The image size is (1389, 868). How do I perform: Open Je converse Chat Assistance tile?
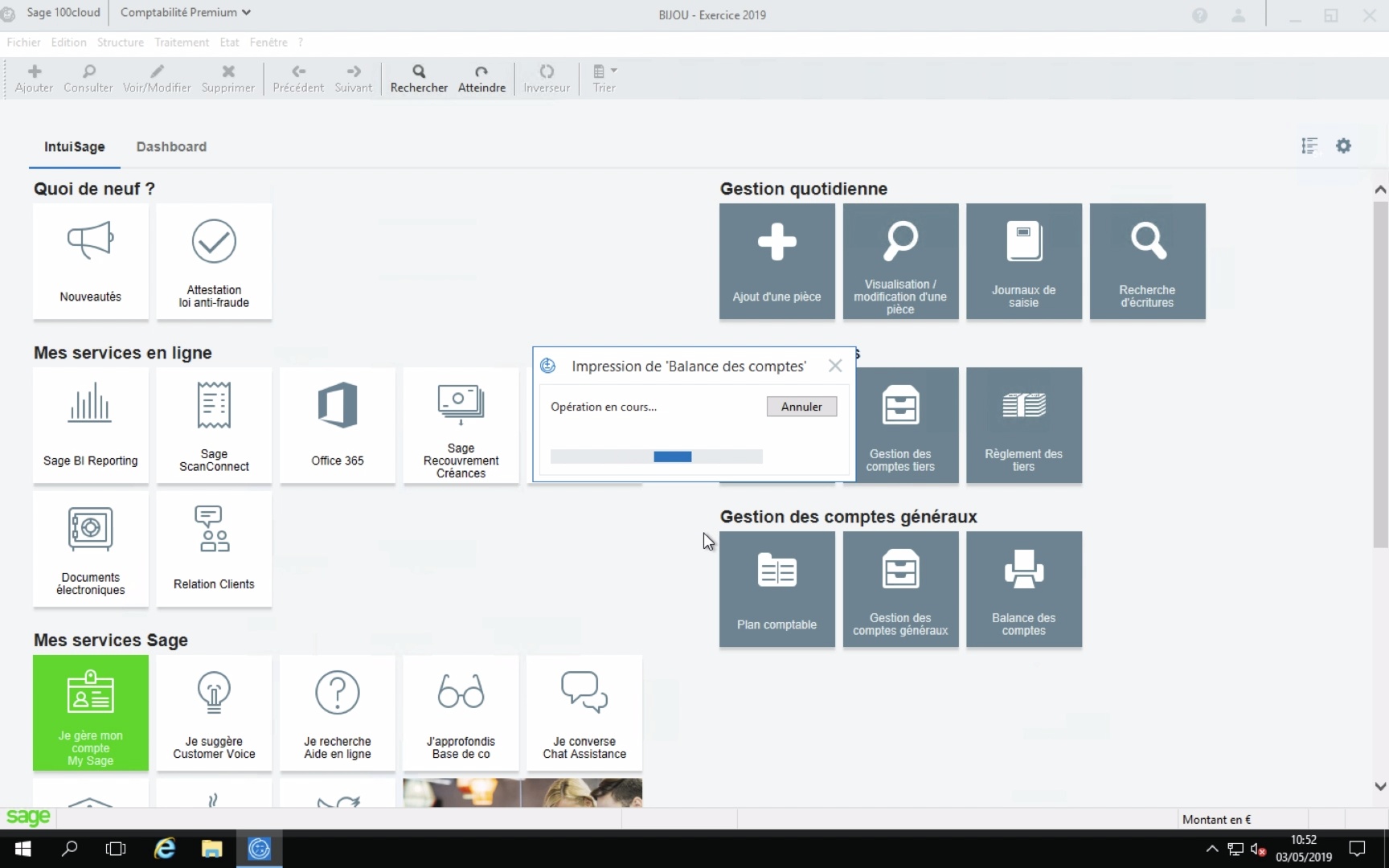584,713
